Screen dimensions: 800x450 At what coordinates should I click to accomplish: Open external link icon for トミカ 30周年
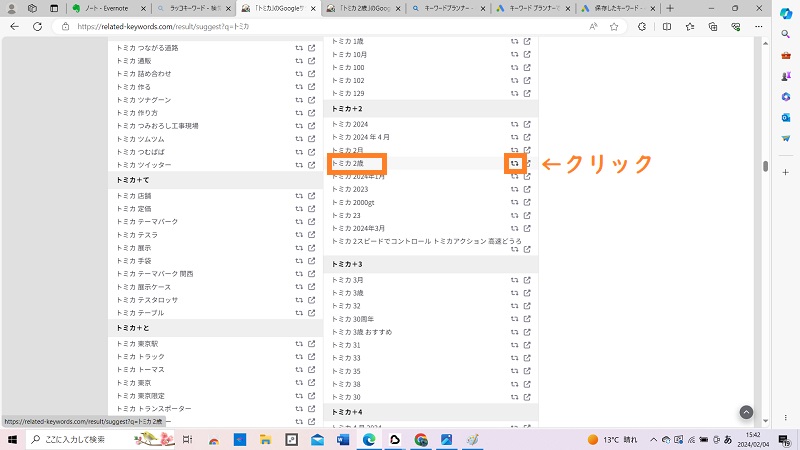pyautogui.click(x=527, y=319)
